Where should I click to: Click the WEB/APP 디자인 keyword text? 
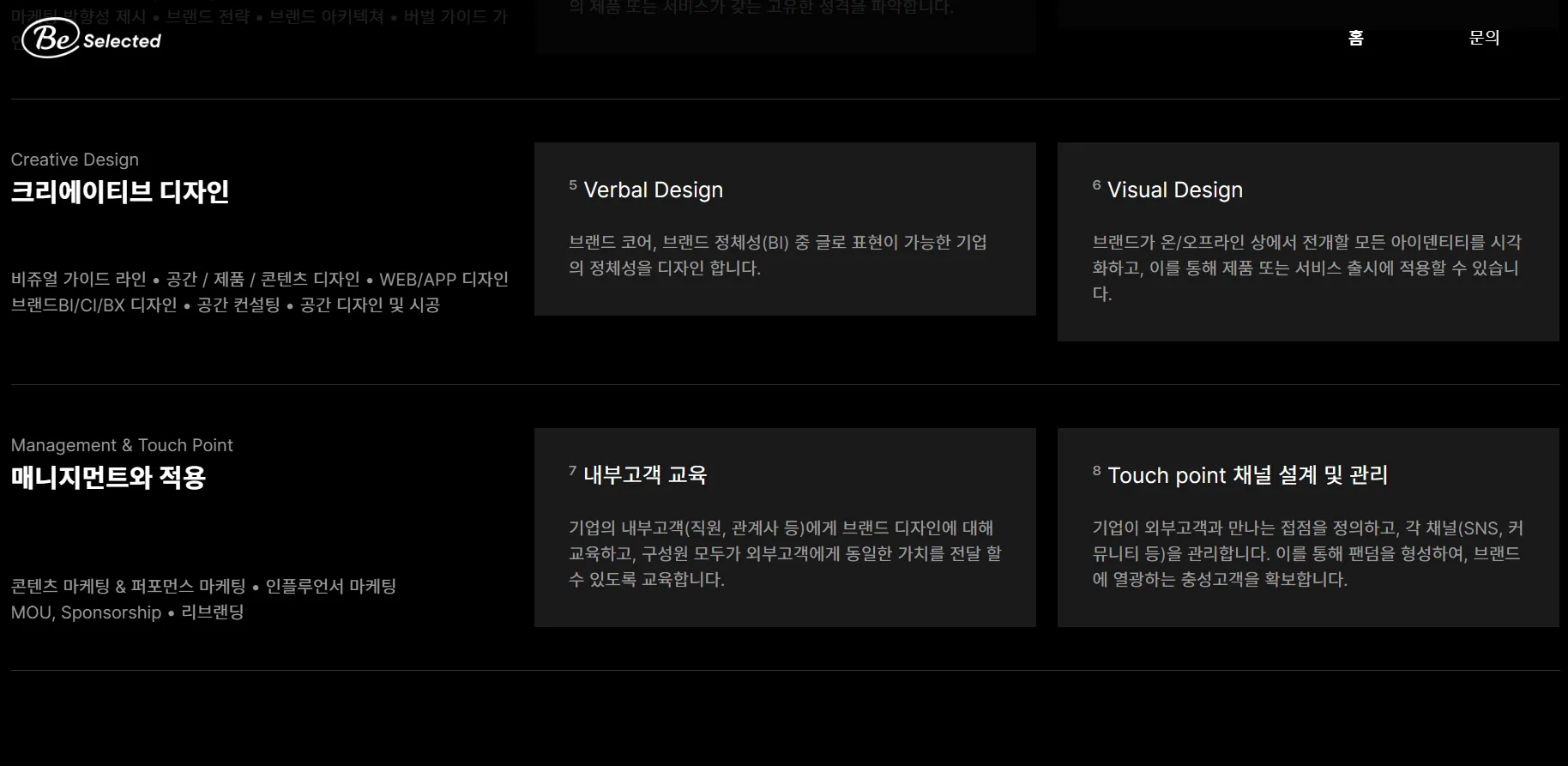coord(444,280)
